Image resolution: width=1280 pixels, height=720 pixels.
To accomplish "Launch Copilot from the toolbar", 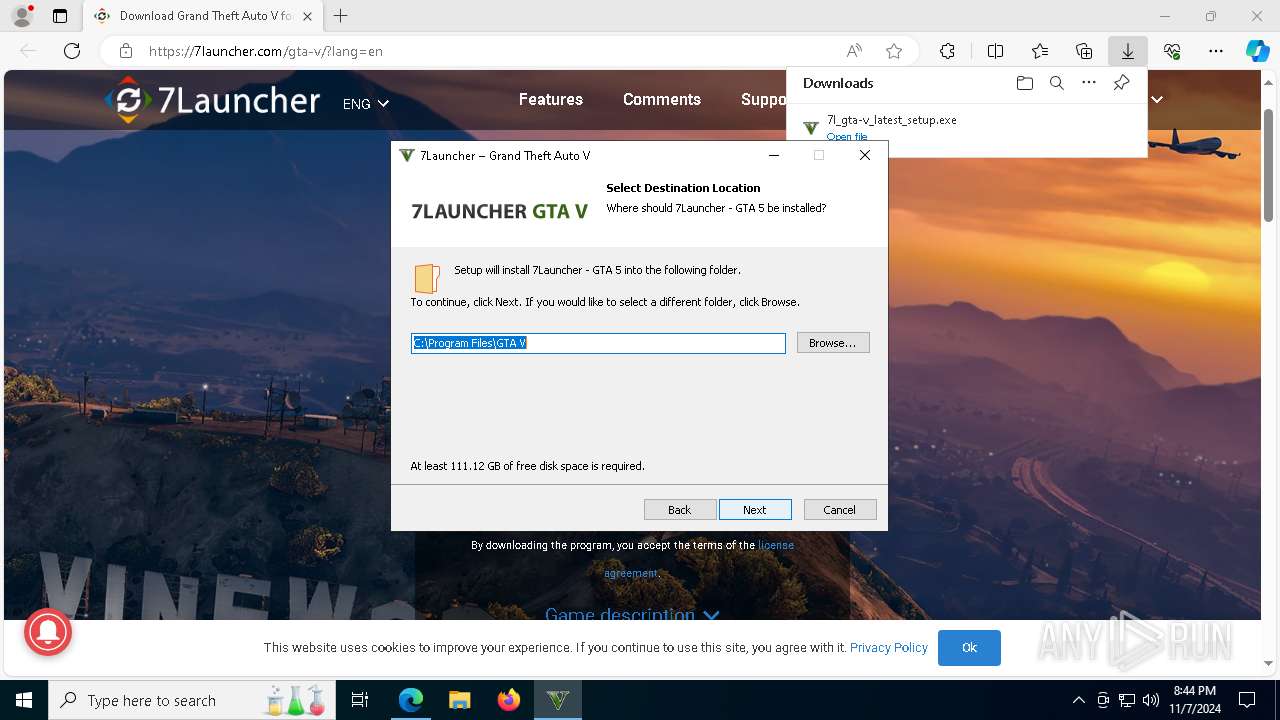I will tap(1257, 51).
